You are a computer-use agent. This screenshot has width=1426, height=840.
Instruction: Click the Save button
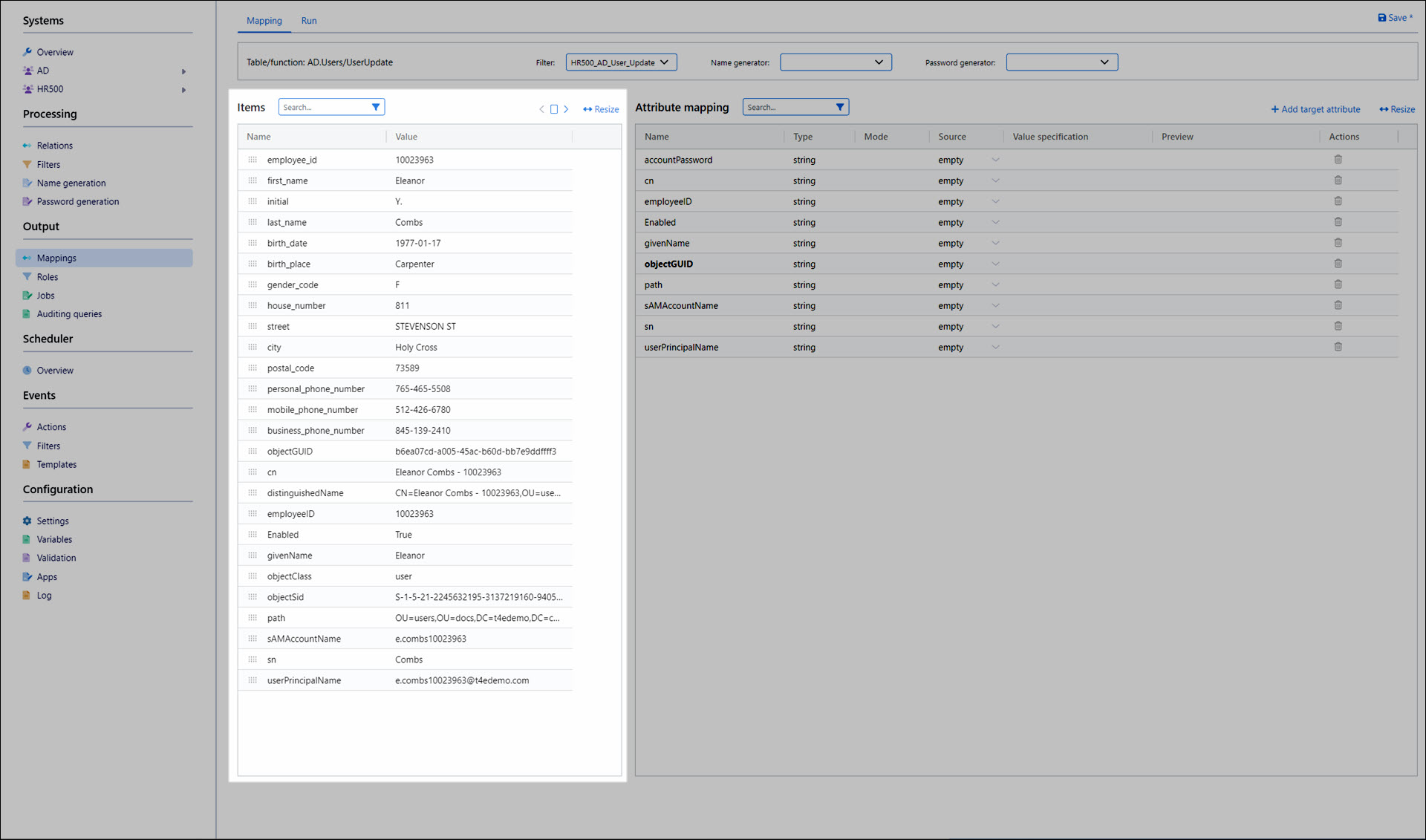pos(1394,18)
